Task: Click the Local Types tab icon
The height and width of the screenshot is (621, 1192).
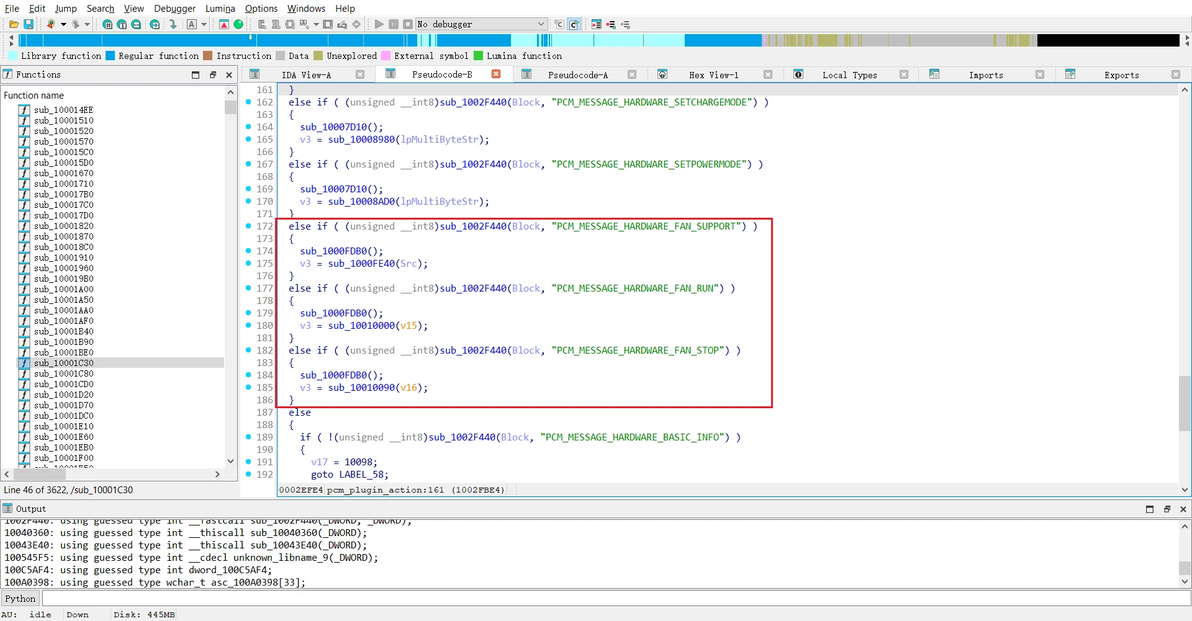Action: tap(798, 74)
